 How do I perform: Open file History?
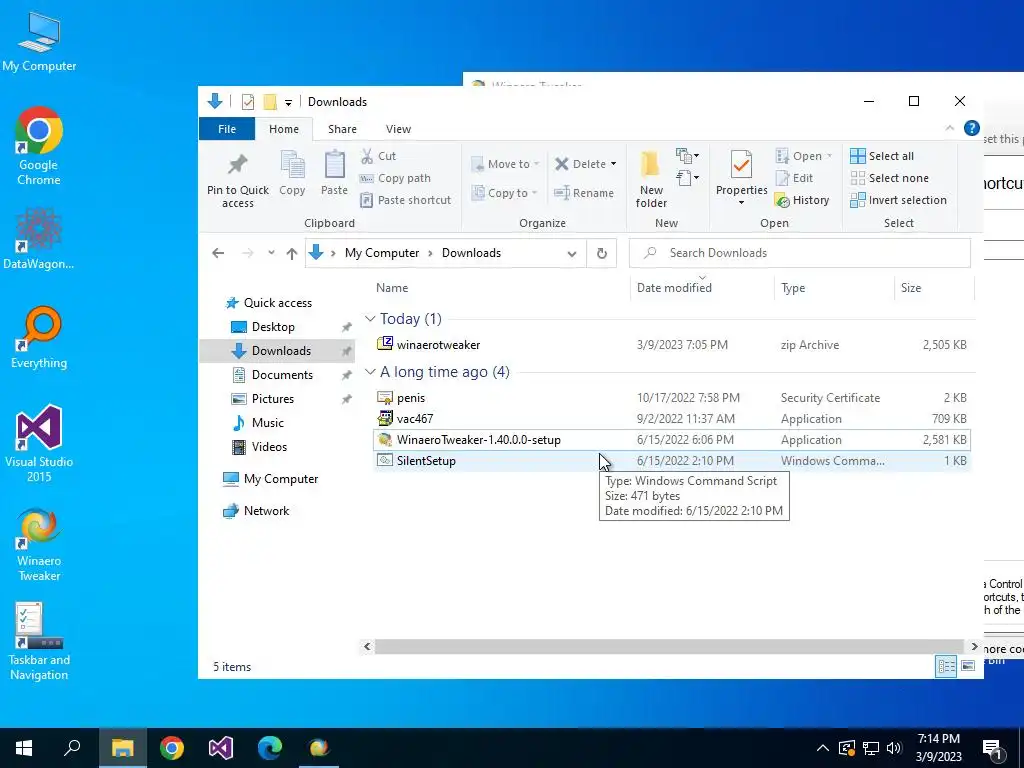(x=802, y=200)
